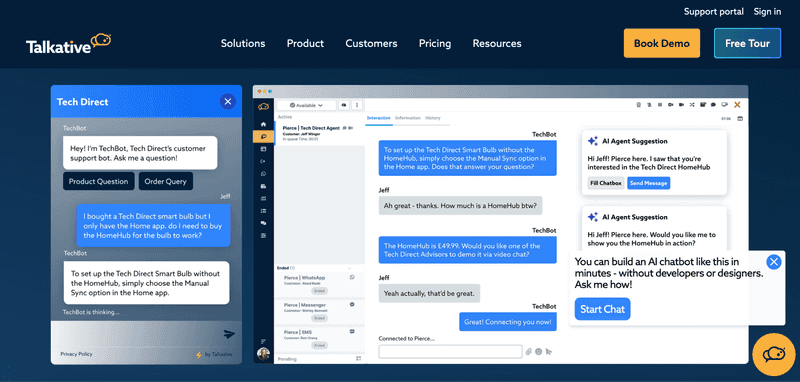Click the highlighted conversations sidebar icon
The width and height of the screenshot is (800, 382).
click(x=263, y=137)
